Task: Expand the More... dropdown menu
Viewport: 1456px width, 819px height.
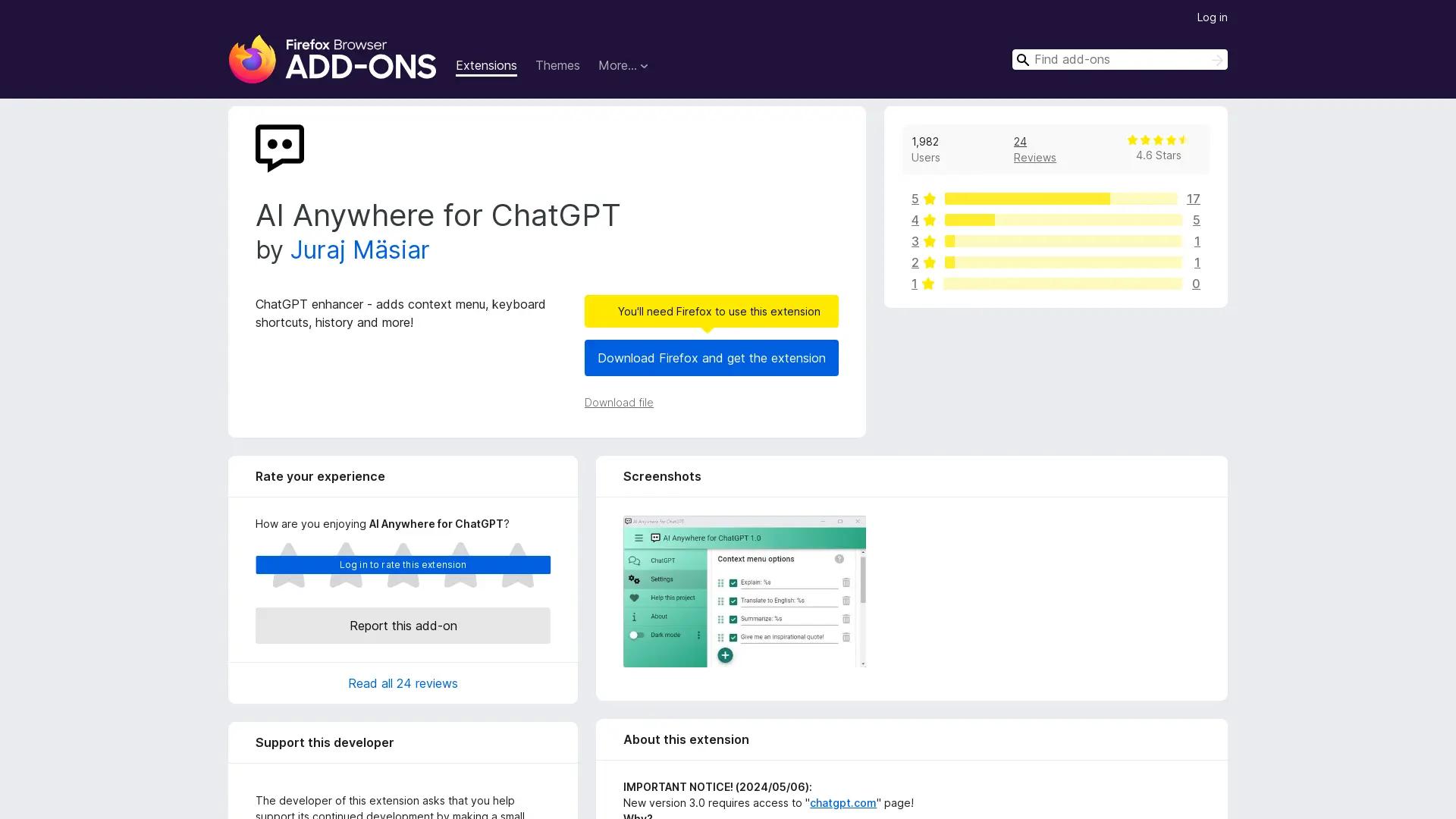Action: pyautogui.click(x=623, y=66)
